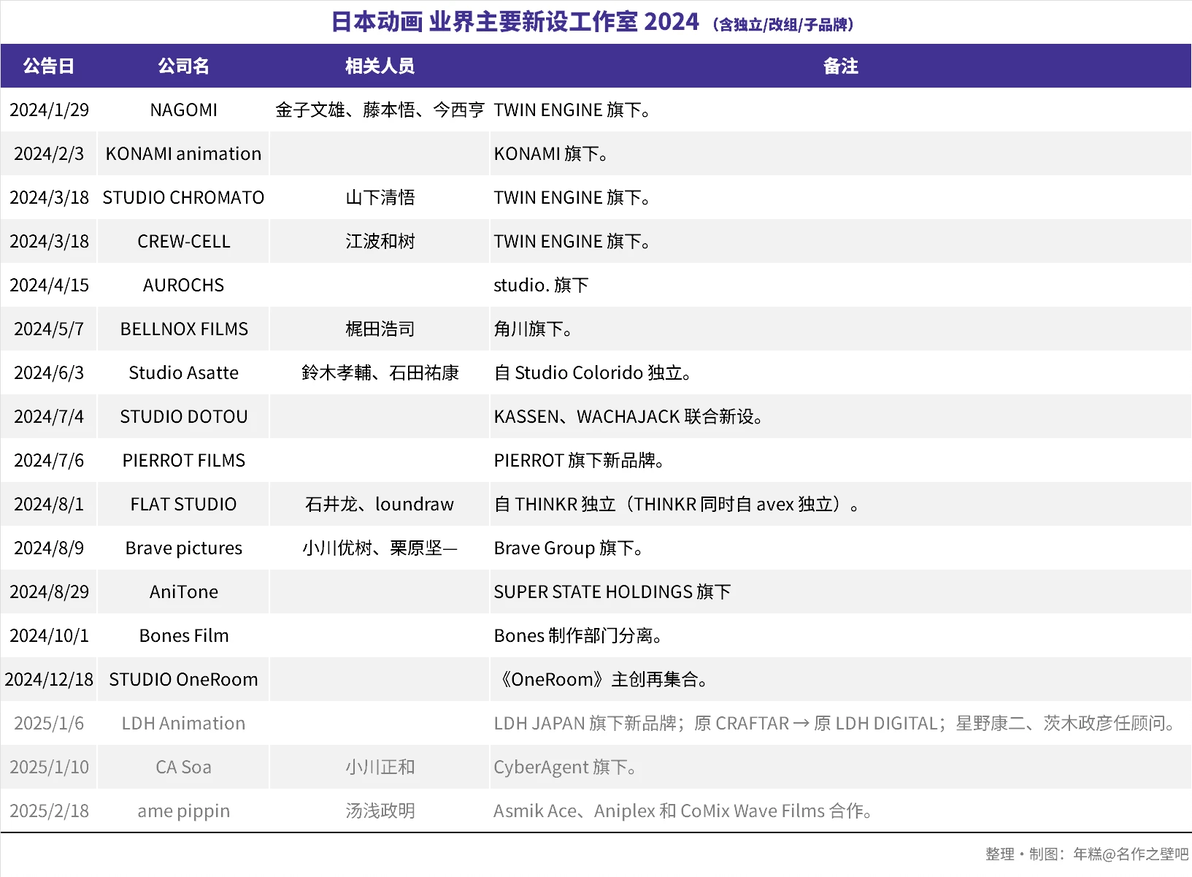Click the note 'SUPER STATE HOLDINGS 旗下'
The width and height of the screenshot is (1192, 877).
tap(612, 592)
